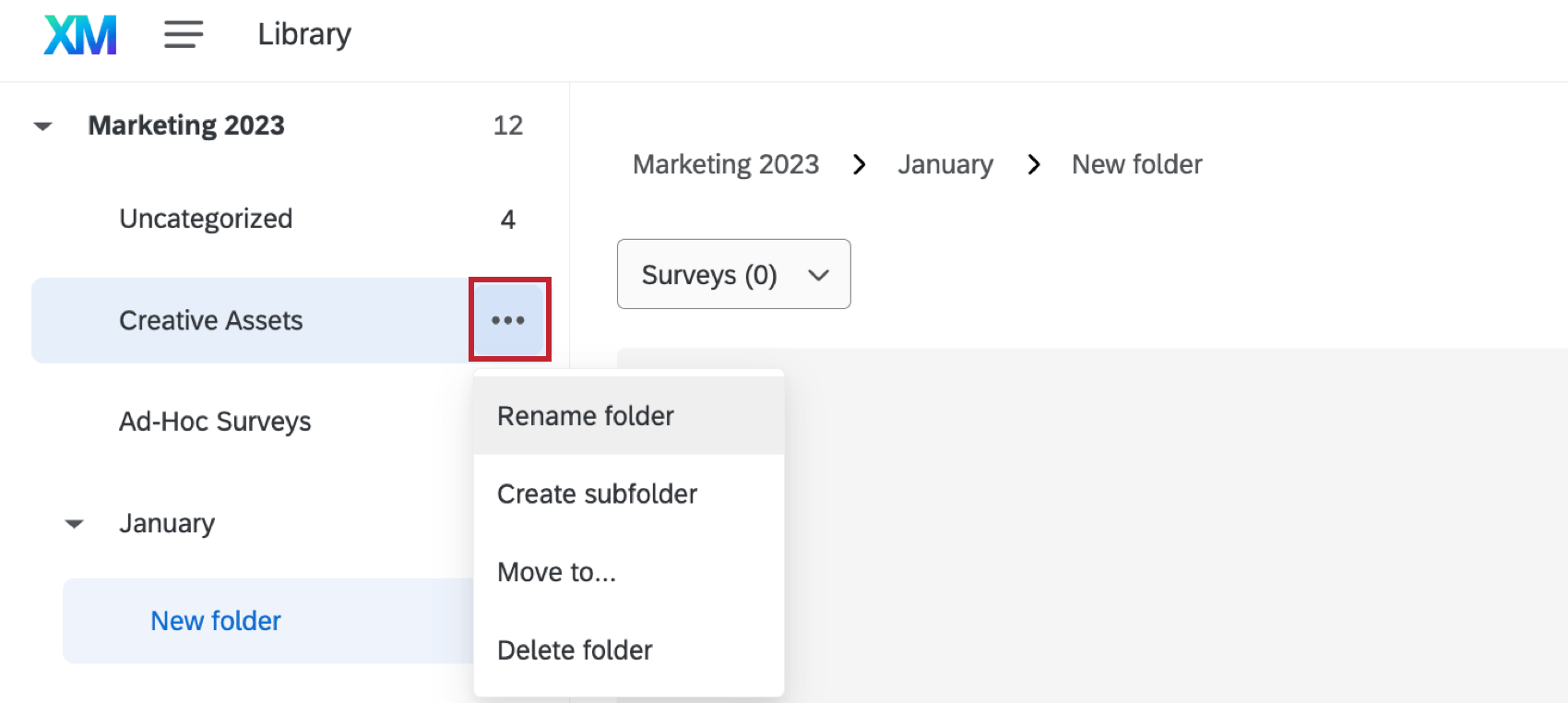Select the New folder under January
The image size is (1568, 703).
click(215, 620)
